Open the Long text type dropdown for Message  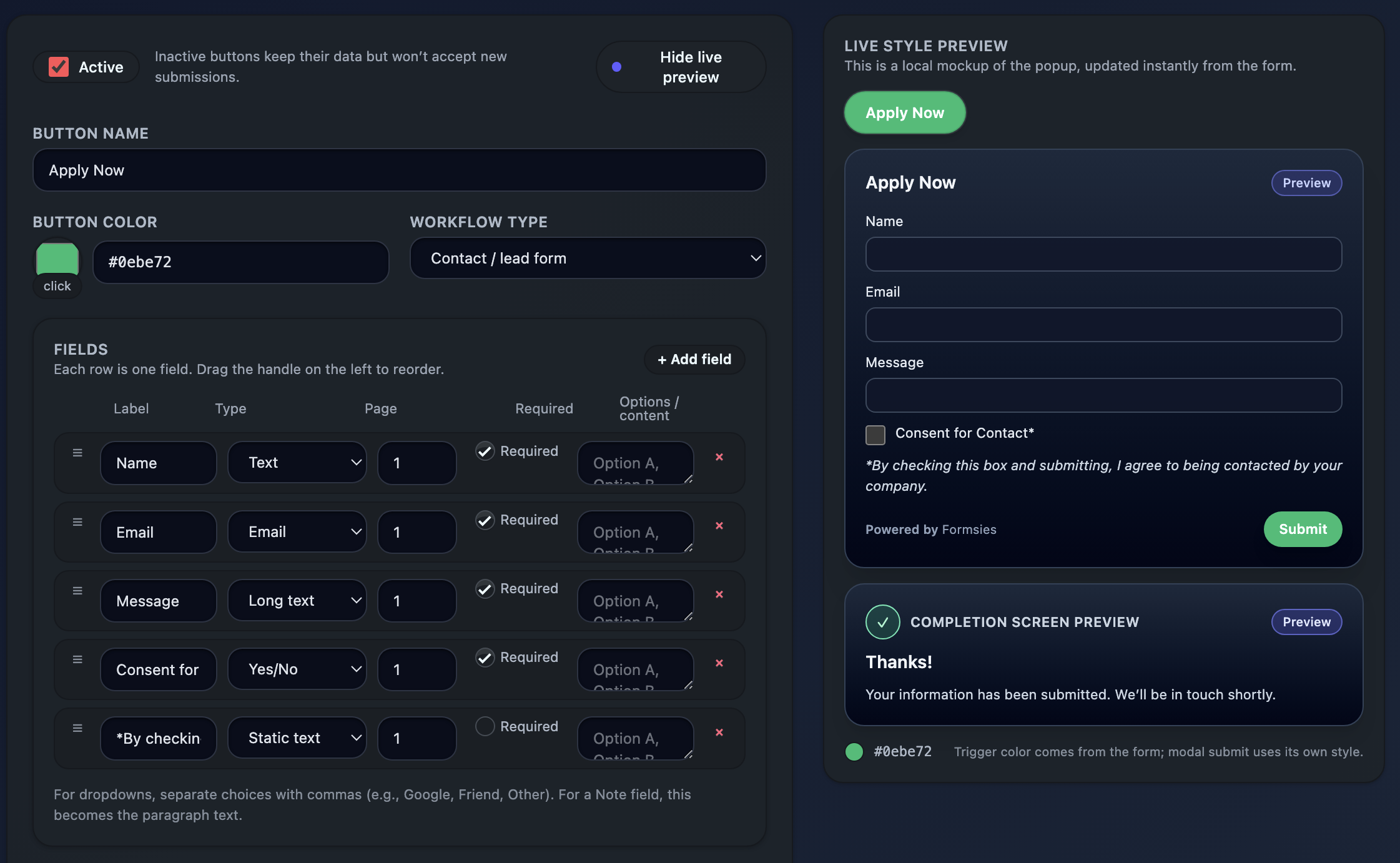[297, 600]
